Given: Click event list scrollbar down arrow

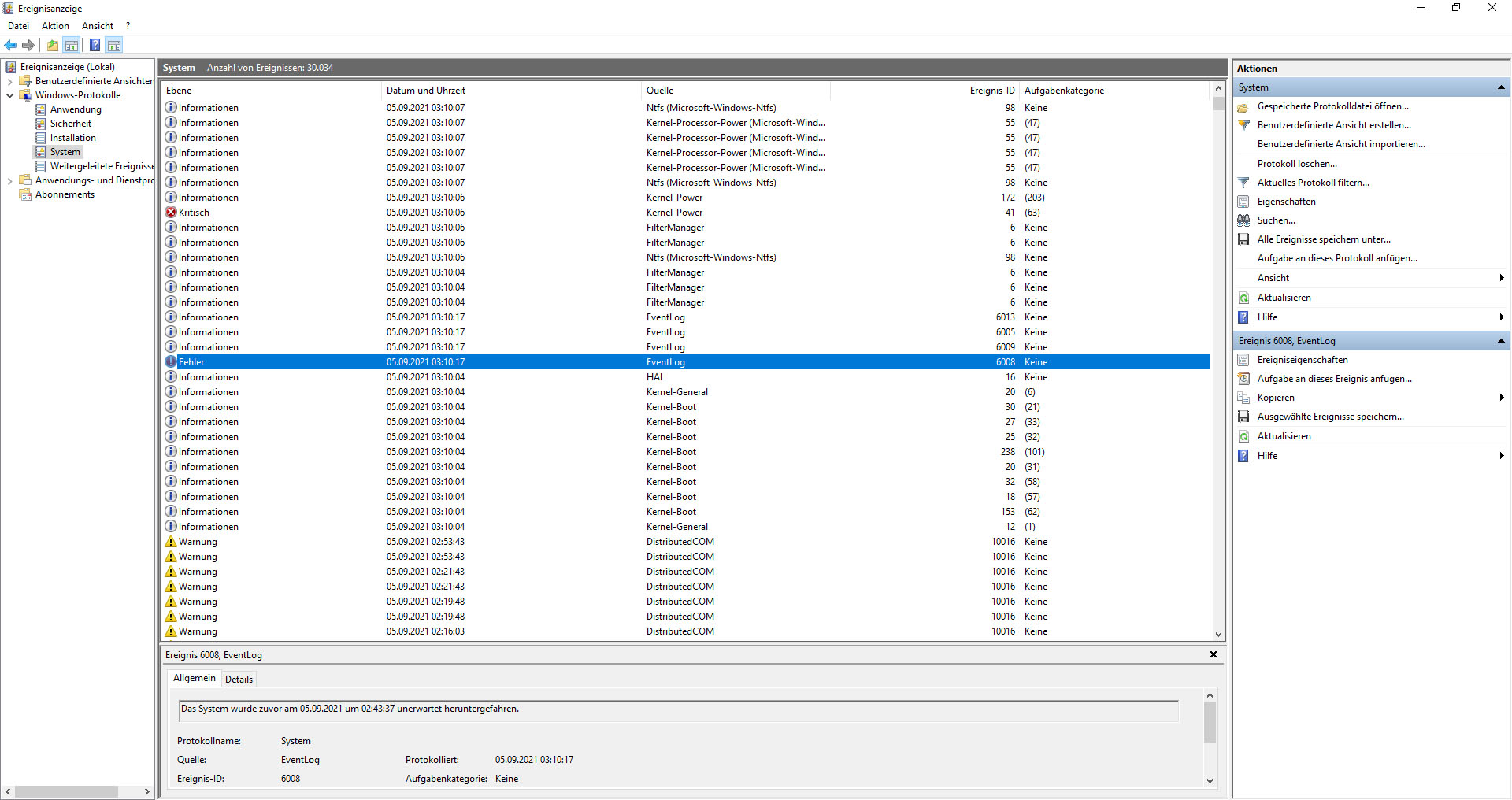Looking at the screenshot, I should 1218,634.
